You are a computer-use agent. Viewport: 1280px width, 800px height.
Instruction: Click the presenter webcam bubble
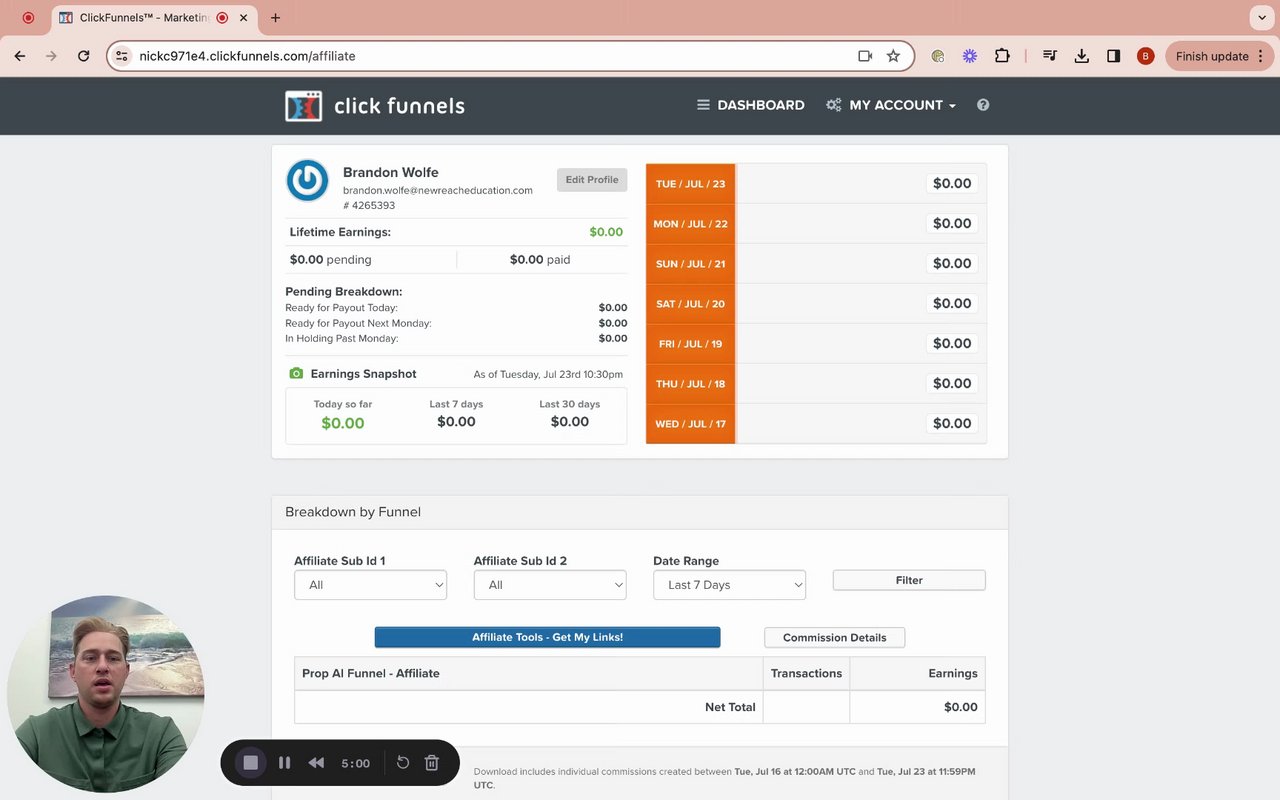click(x=106, y=694)
